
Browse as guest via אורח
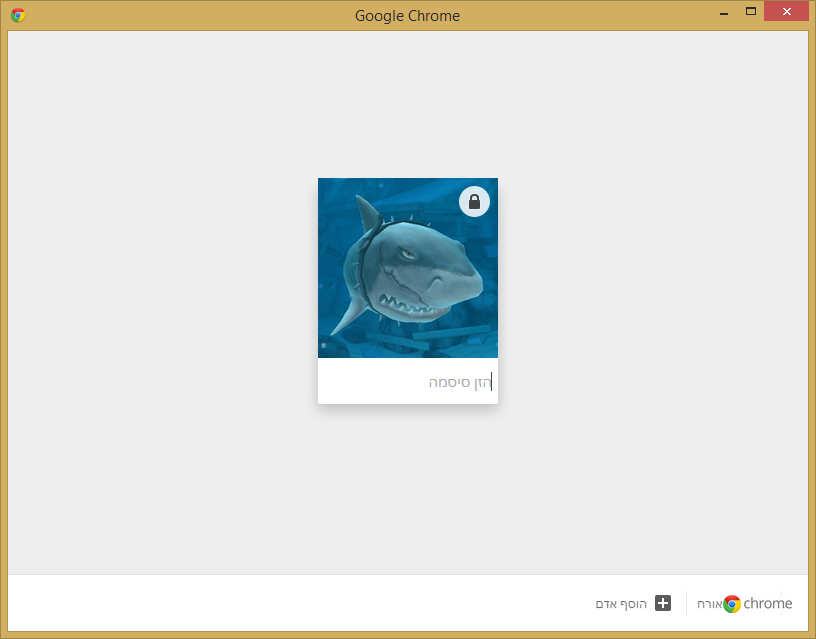pos(709,604)
